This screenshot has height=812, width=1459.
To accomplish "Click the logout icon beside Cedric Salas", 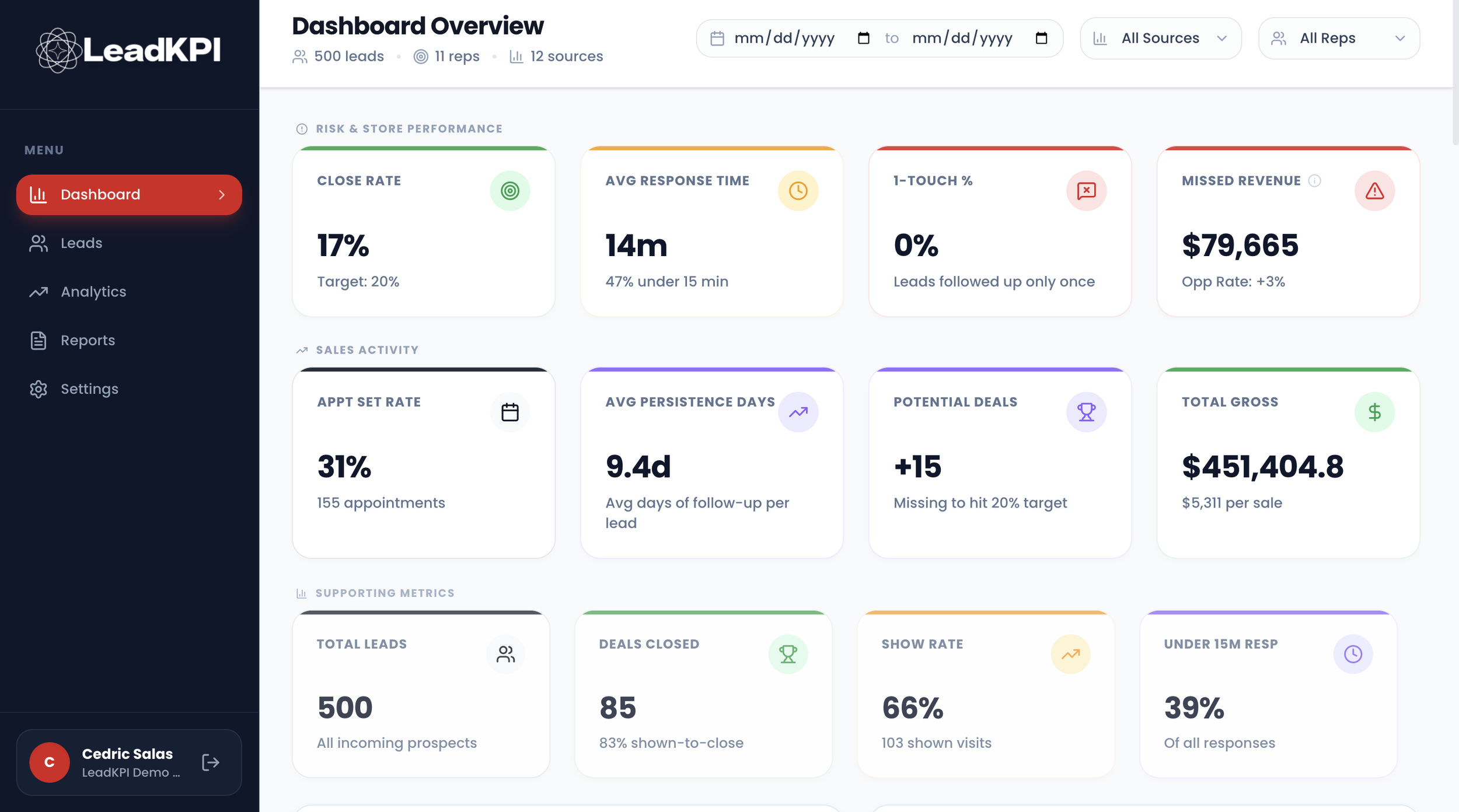I will coord(210,762).
